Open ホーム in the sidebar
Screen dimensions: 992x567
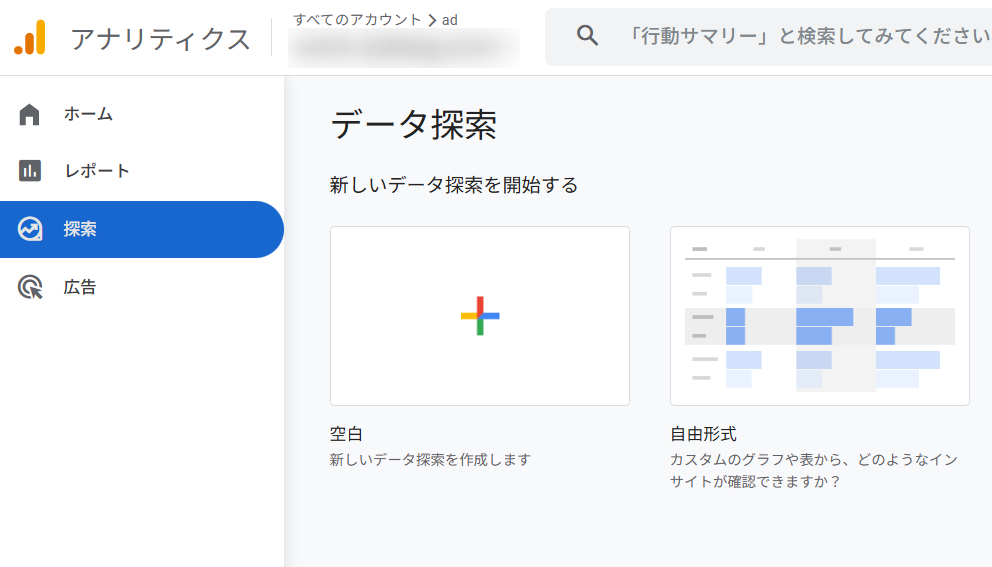point(142,115)
